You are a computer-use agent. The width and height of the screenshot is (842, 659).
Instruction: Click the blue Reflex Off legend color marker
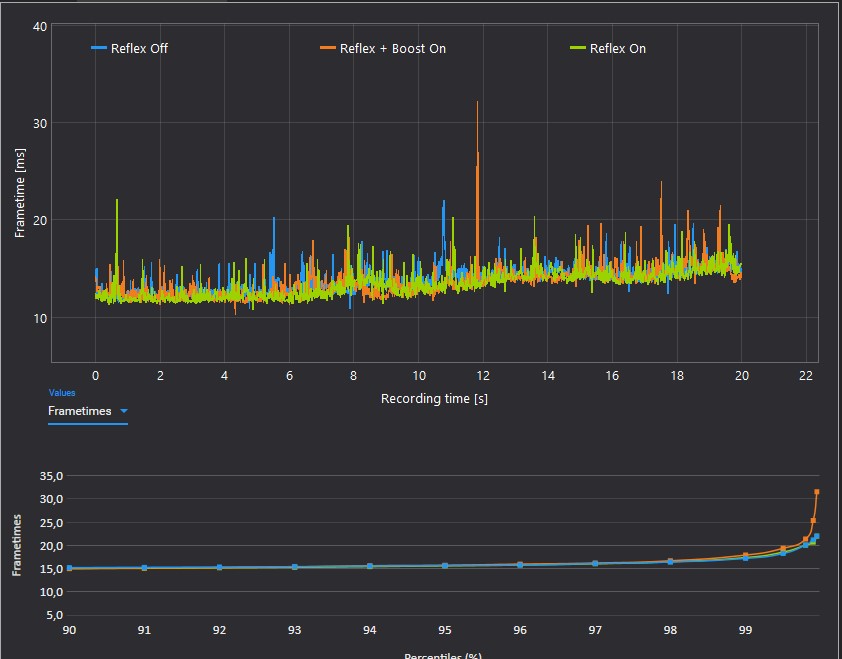tap(99, 48)
